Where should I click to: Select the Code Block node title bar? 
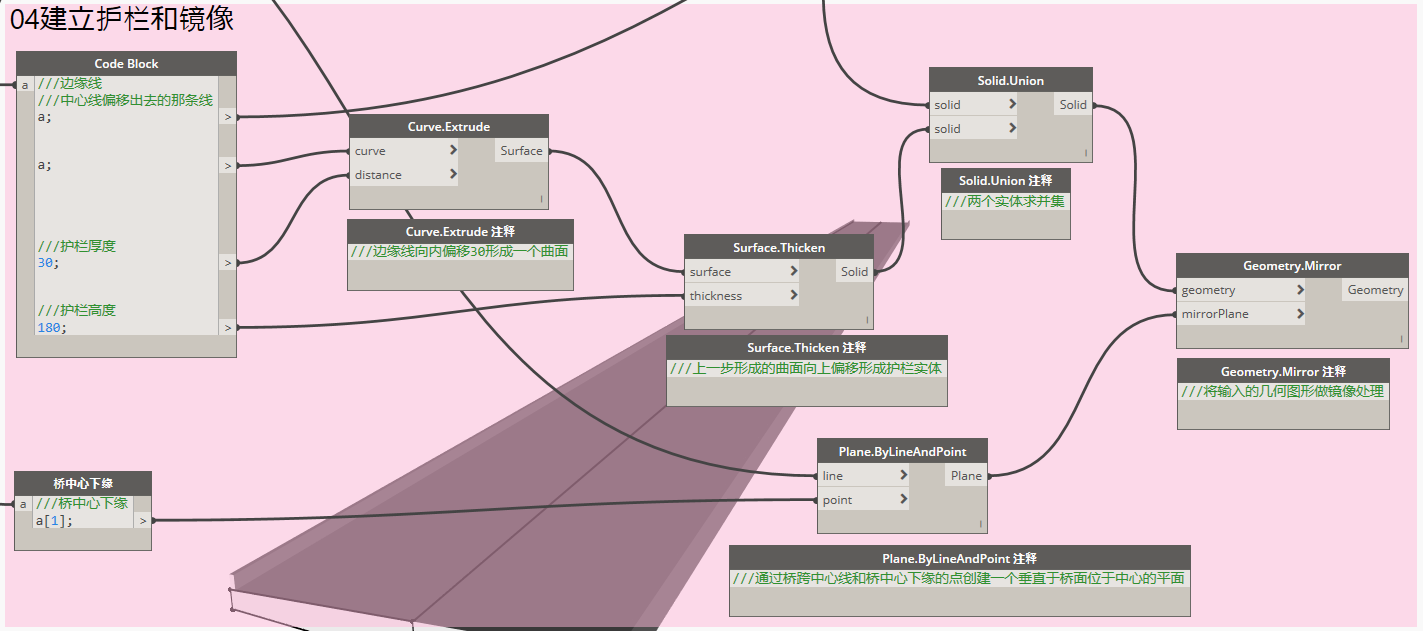coord(127,64)
